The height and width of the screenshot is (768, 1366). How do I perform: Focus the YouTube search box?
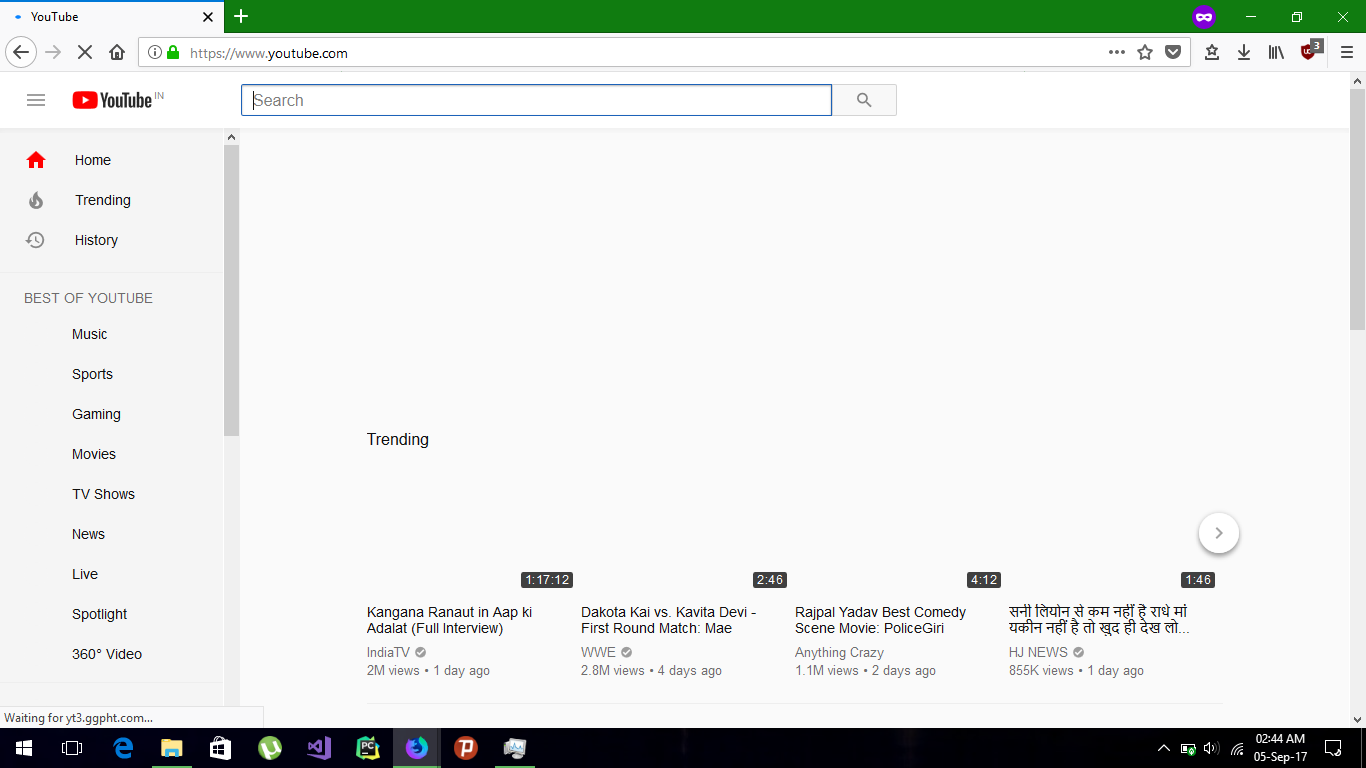pos(536,100)
